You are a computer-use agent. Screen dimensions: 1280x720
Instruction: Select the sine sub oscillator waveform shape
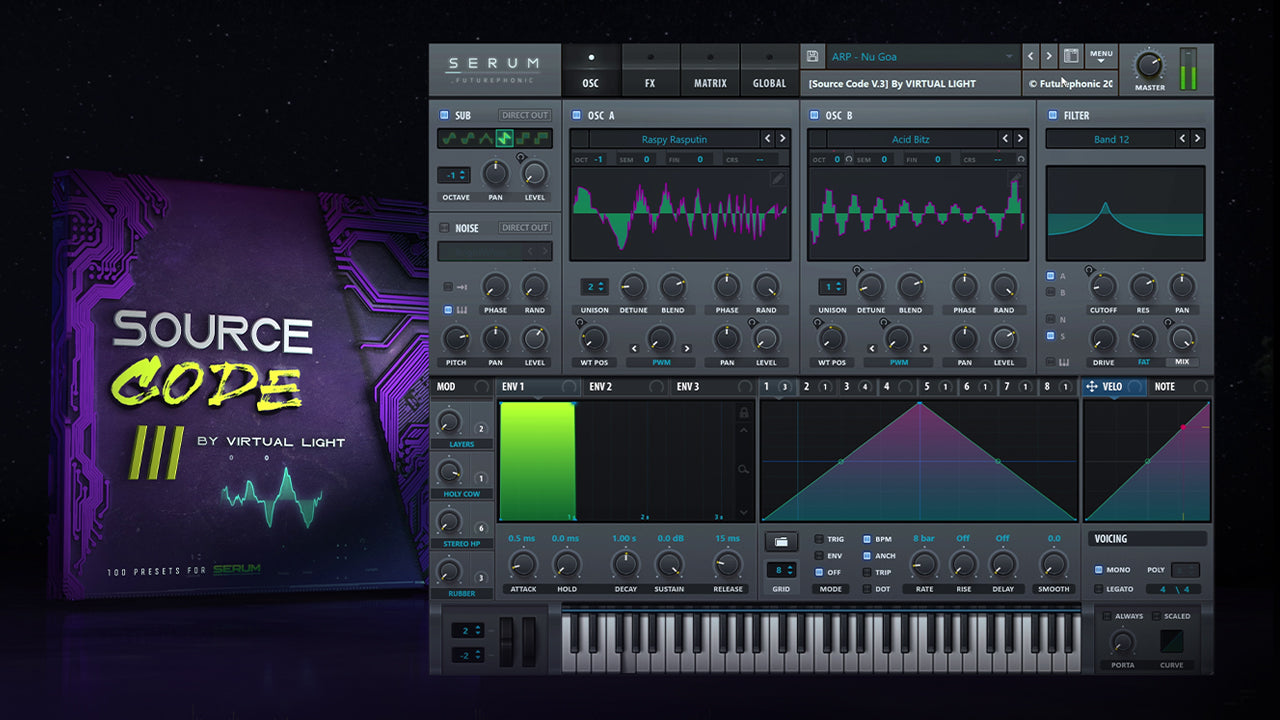point(451,138)
